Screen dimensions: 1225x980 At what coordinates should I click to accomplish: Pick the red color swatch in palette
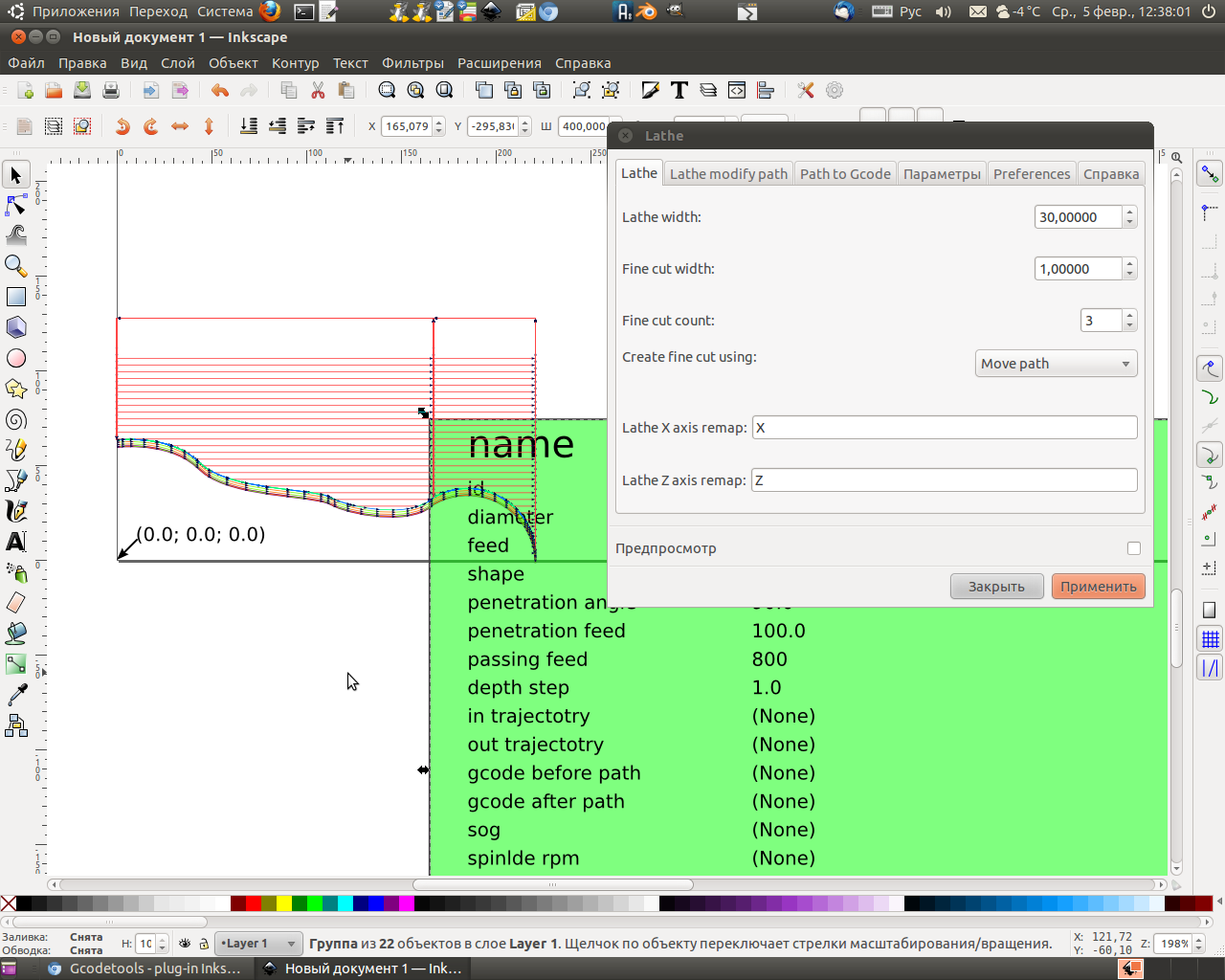254,903
